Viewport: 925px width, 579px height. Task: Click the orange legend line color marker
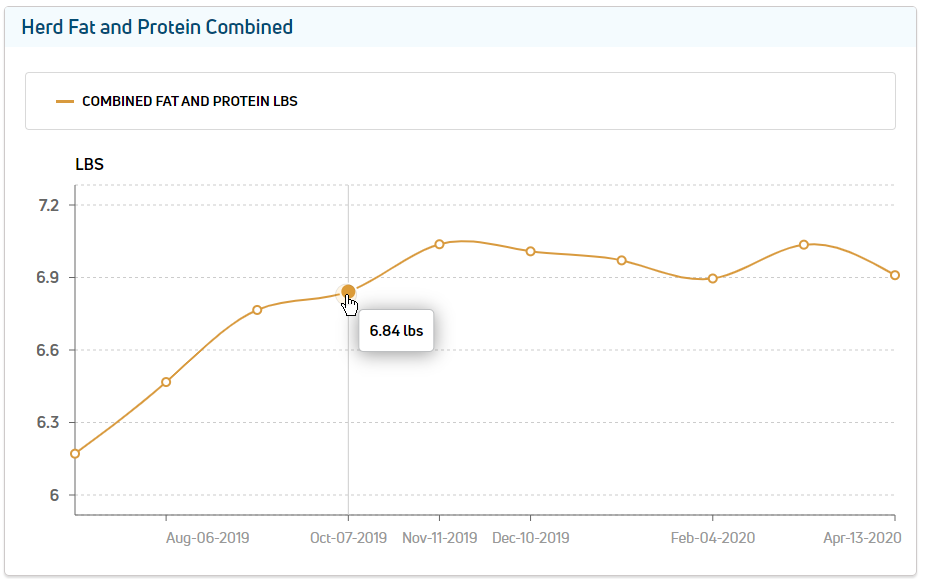coord(65,101)
